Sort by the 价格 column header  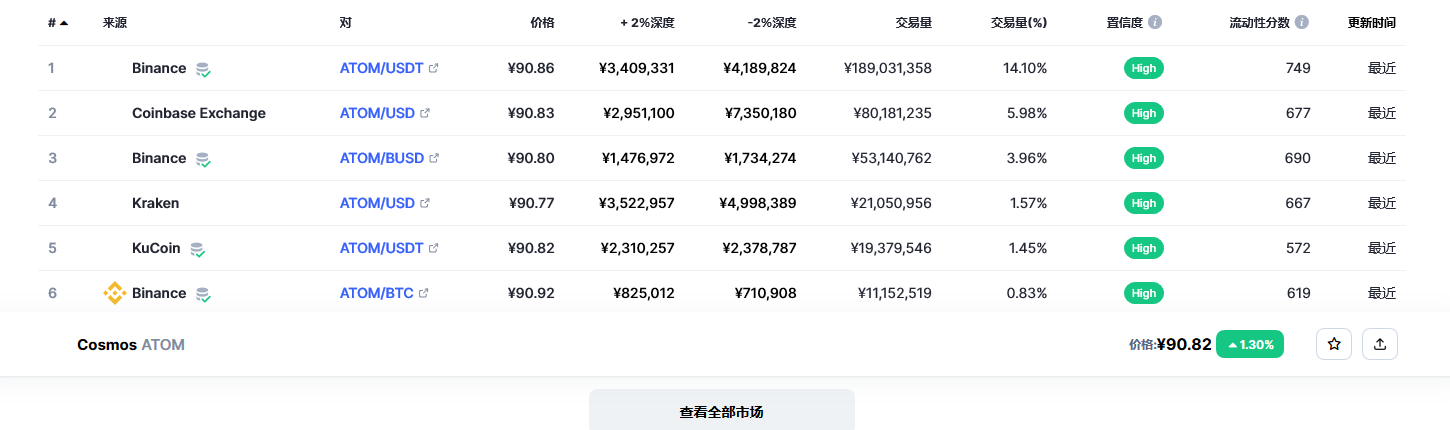541,22
